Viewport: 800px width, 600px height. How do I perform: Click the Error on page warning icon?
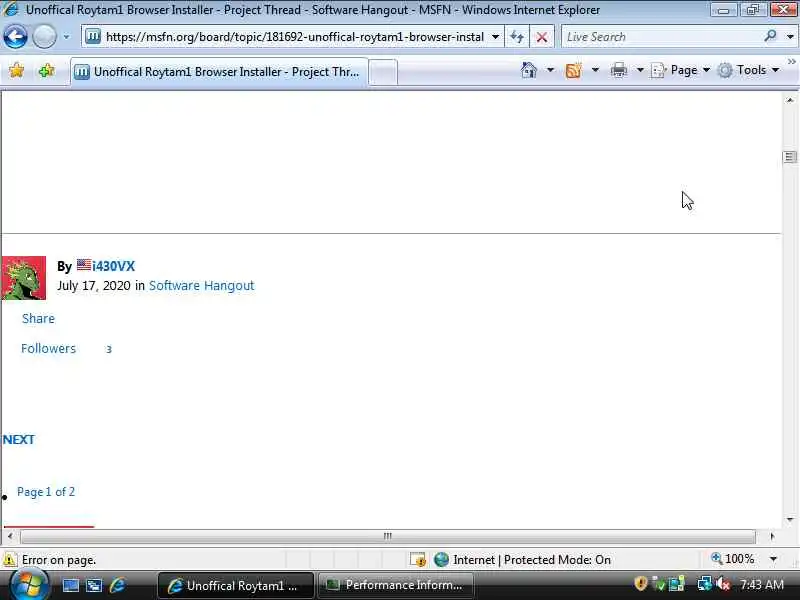pos(10,560)
